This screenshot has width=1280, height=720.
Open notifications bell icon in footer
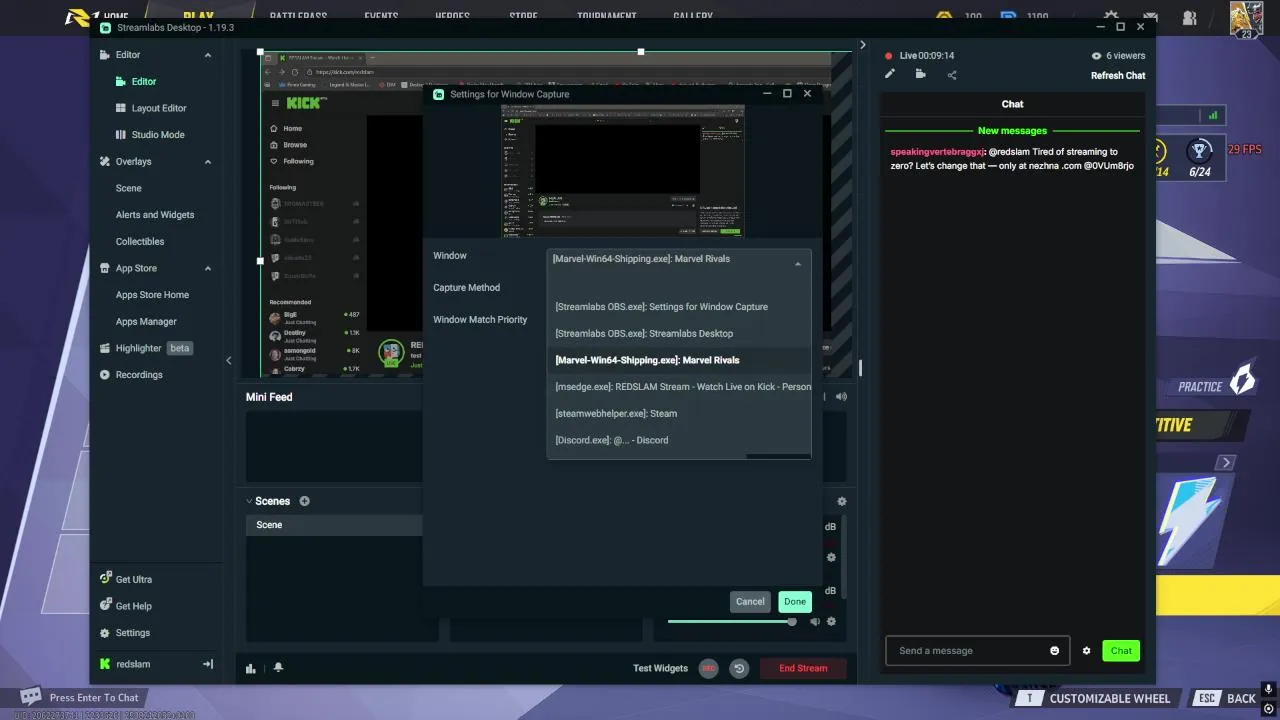pos(278,668)
